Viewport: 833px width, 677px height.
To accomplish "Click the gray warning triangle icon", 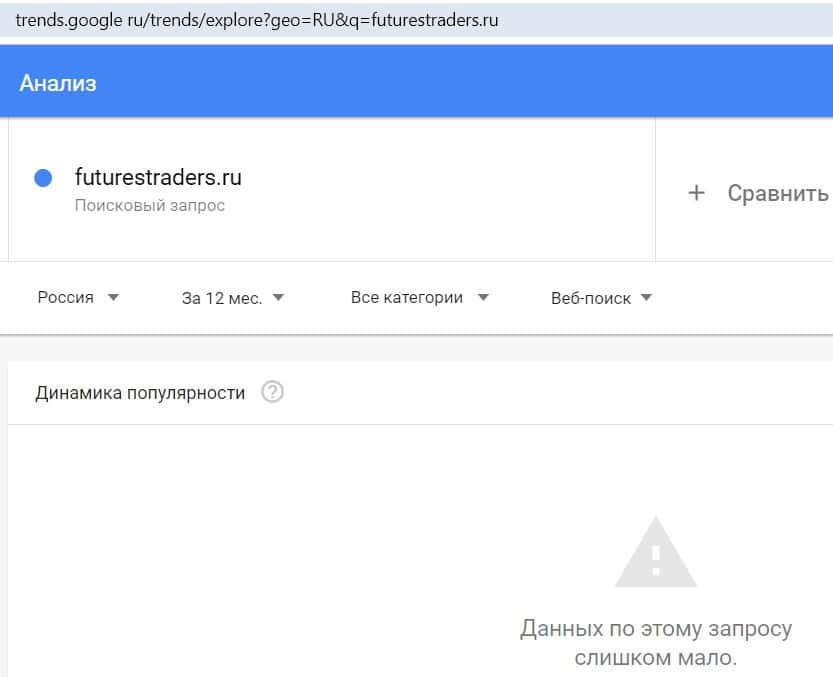I will coord(655,553).
